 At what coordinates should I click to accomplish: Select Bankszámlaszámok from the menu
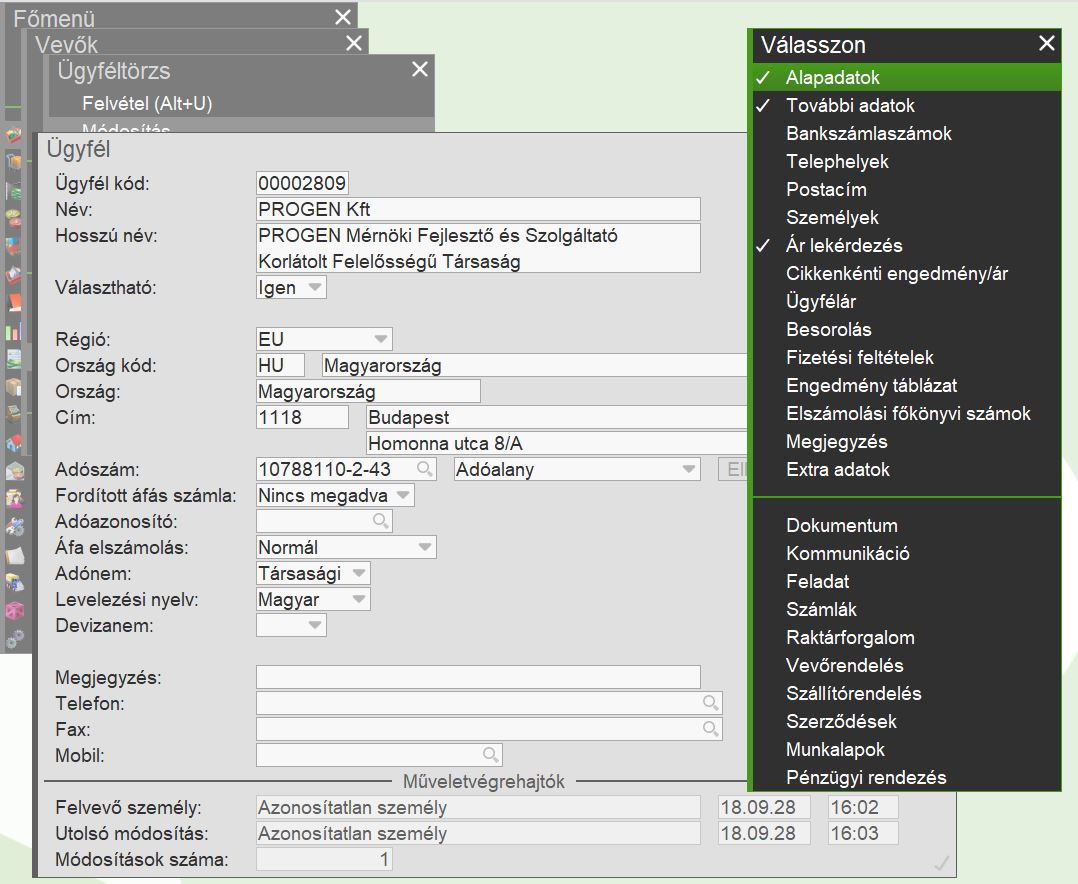(x=868, y=133)
